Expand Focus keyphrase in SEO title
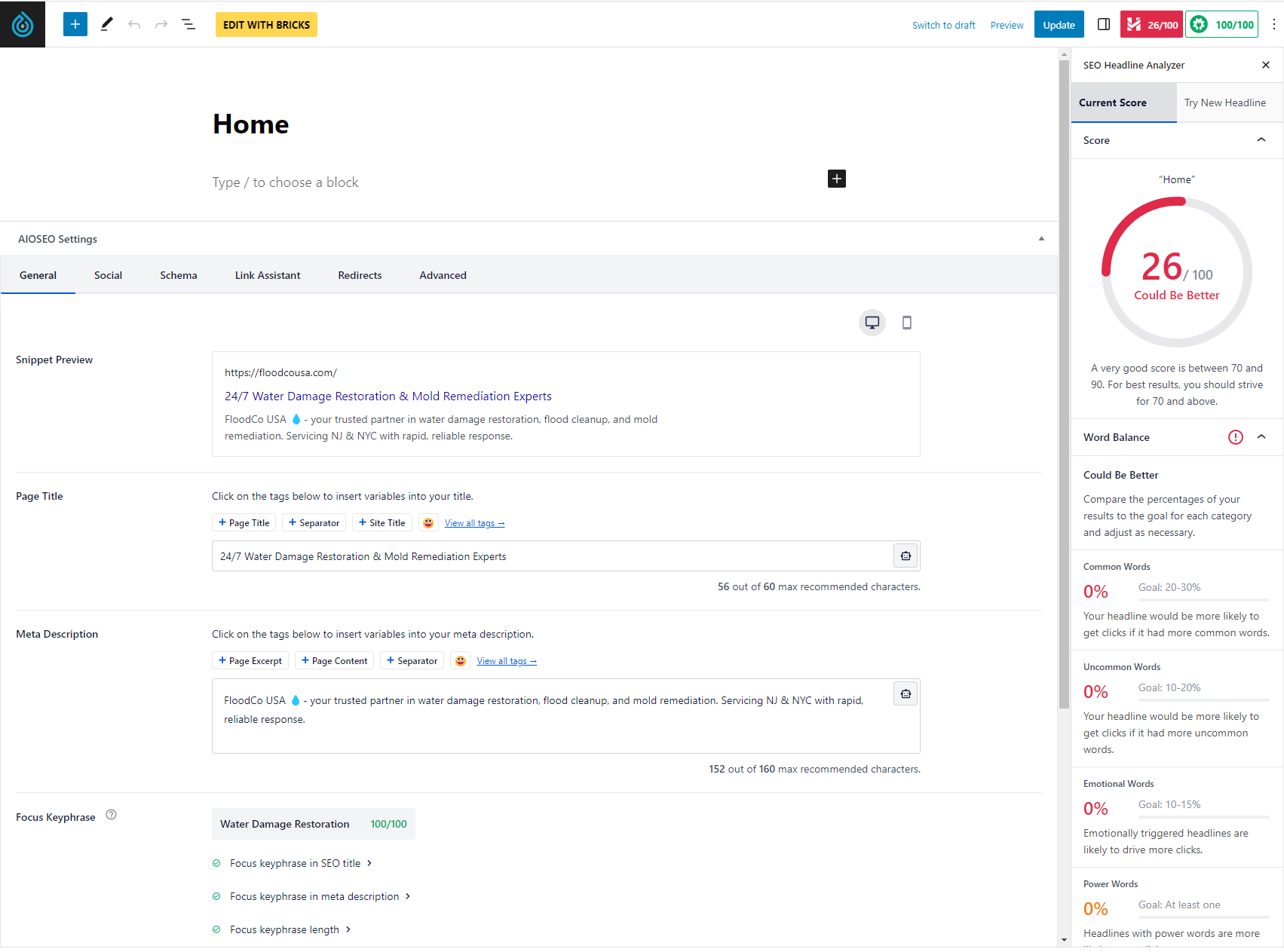The width and height of the screenshot is (1284, 952). click(302, 863)
